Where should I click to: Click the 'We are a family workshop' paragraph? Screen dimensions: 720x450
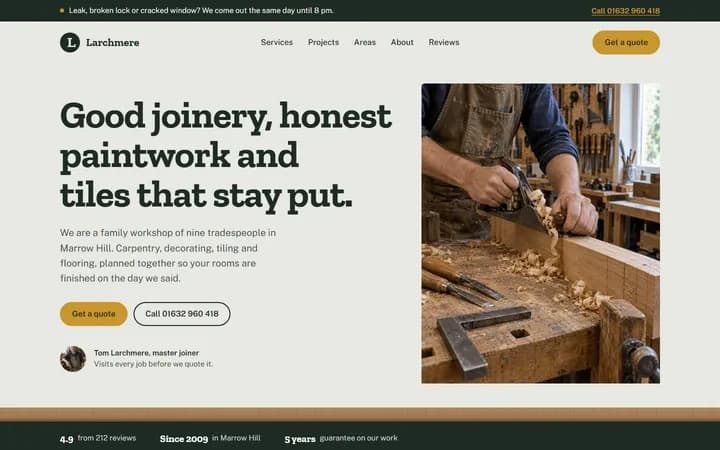point(168,255)
